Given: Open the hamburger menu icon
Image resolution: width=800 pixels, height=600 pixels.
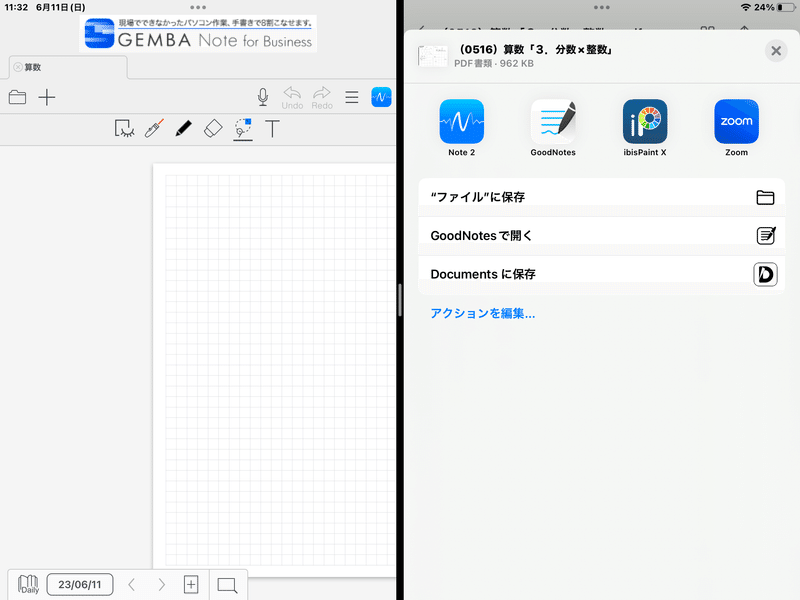Looking at the screenshot, I should [352, 97].
